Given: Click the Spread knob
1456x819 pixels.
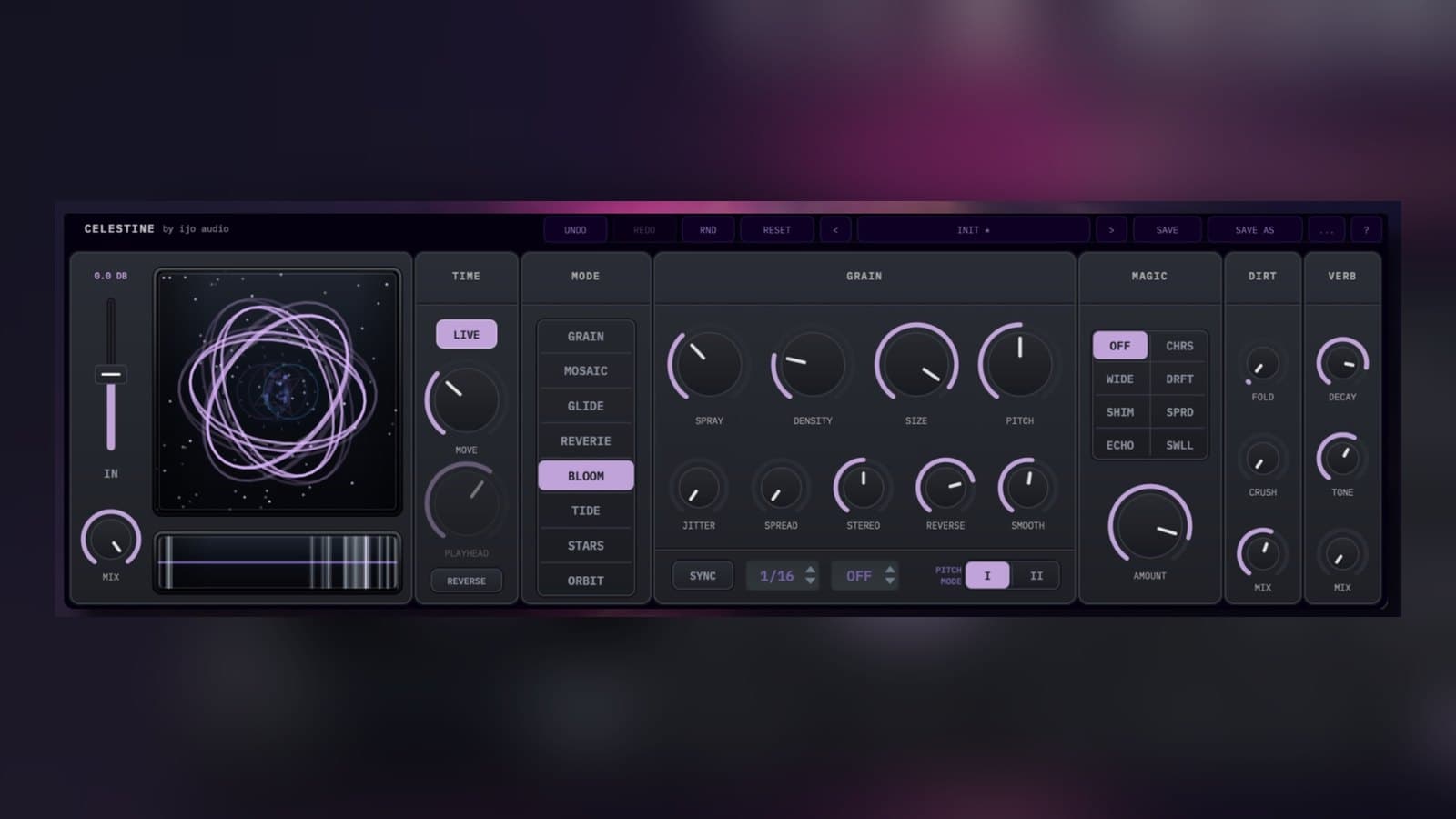Looking at the screenshot, I should point(781,488).
